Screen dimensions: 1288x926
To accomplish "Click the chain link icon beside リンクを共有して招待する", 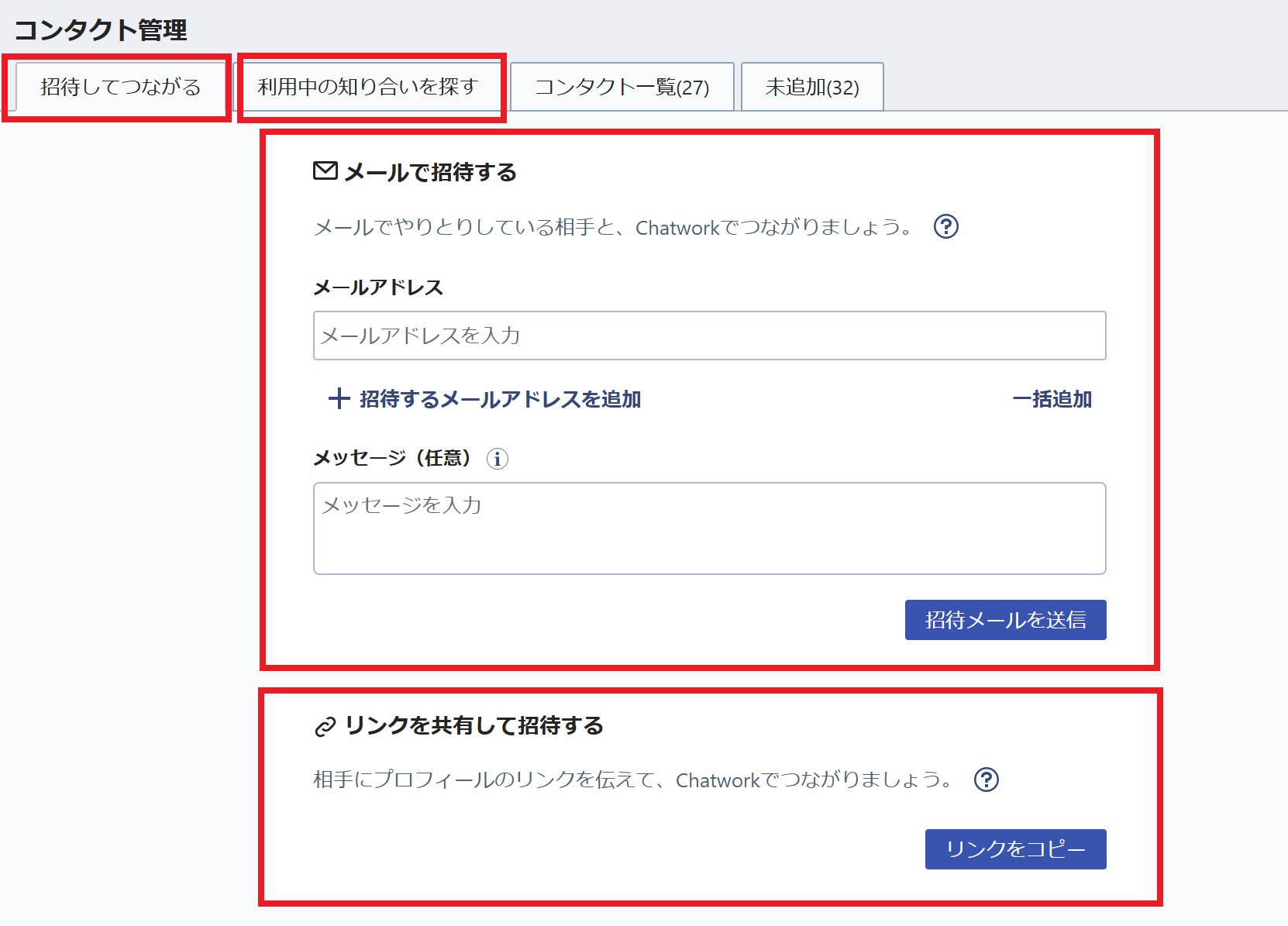I will [x=325, y=727].
